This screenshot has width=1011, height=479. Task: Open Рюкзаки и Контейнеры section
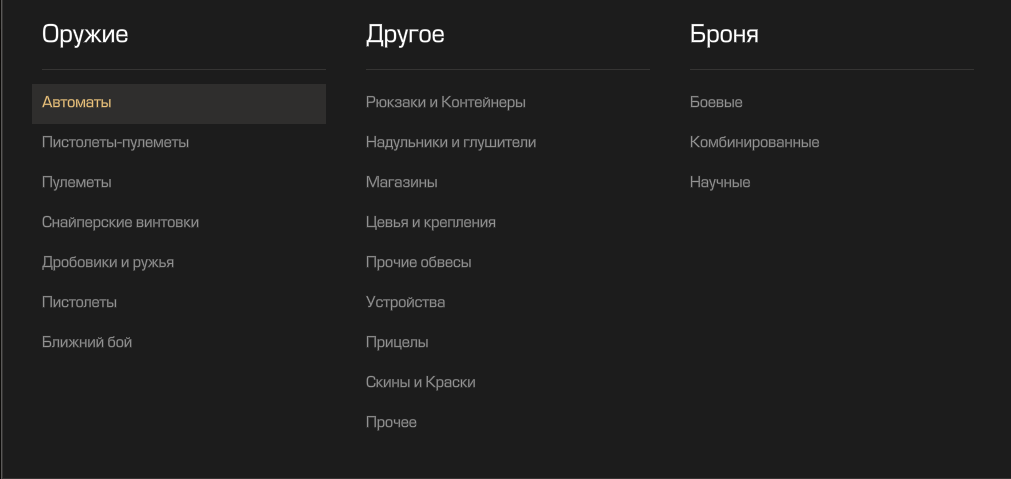tap(446, 103)
